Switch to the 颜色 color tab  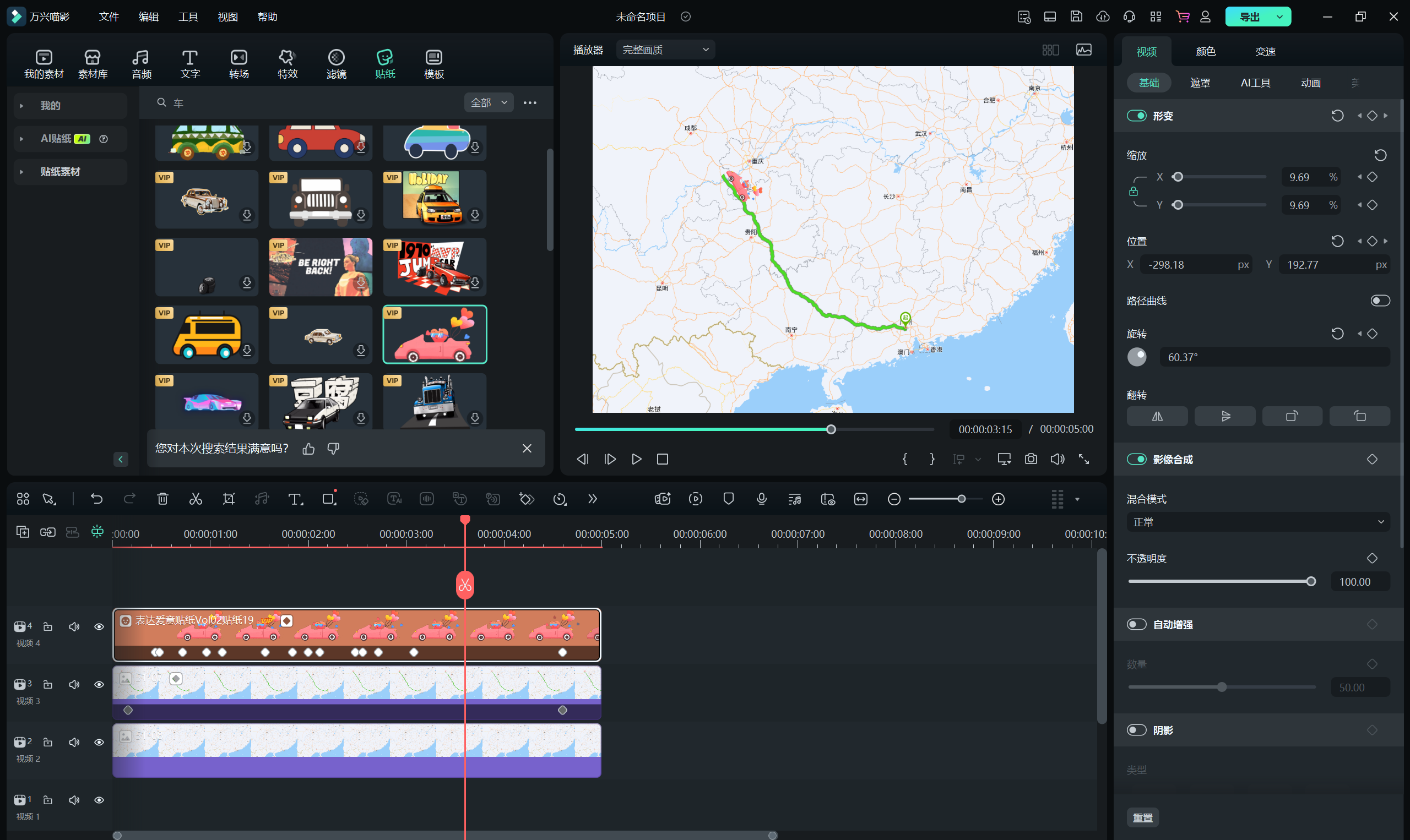point(1206,52)
